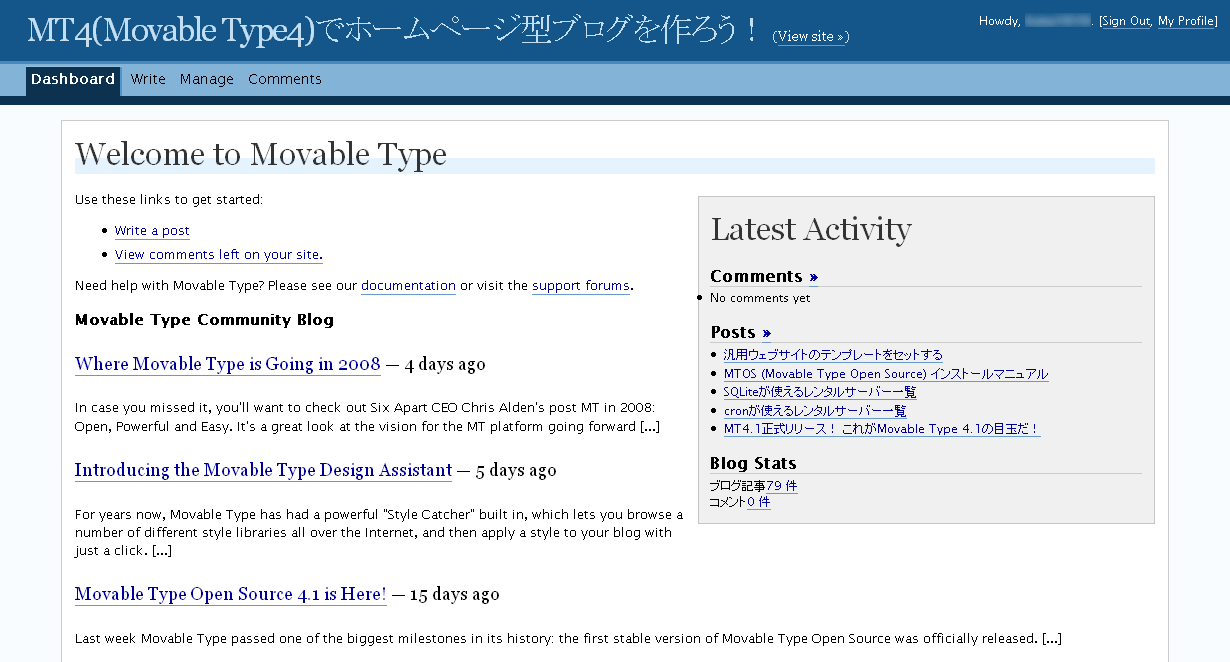Image resolution: width=1230 pixels, height=662 pixels.
Task: Click the 0 件 comments count
Action: coord(759,503)
